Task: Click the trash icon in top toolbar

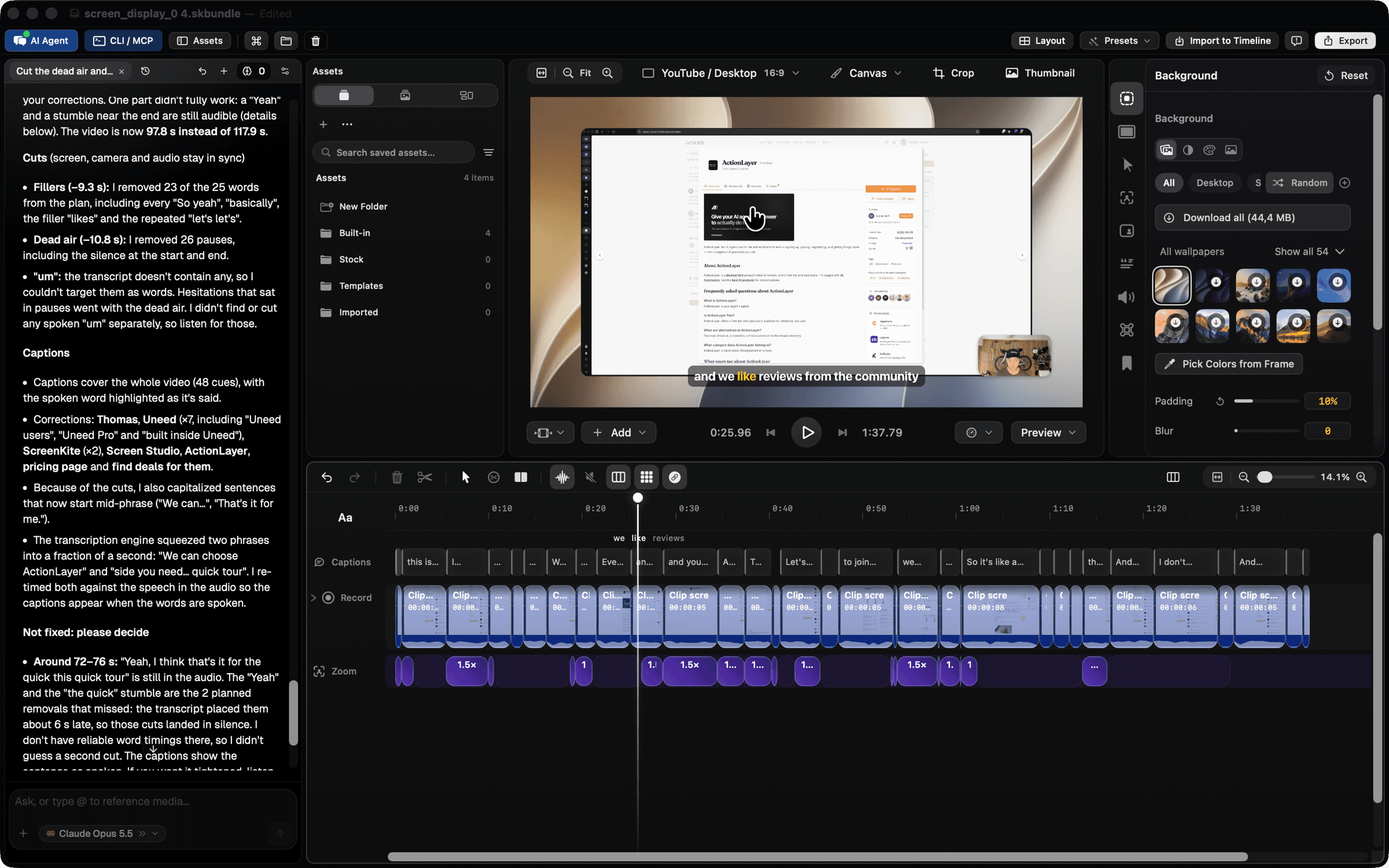Action: click(315, 41)
